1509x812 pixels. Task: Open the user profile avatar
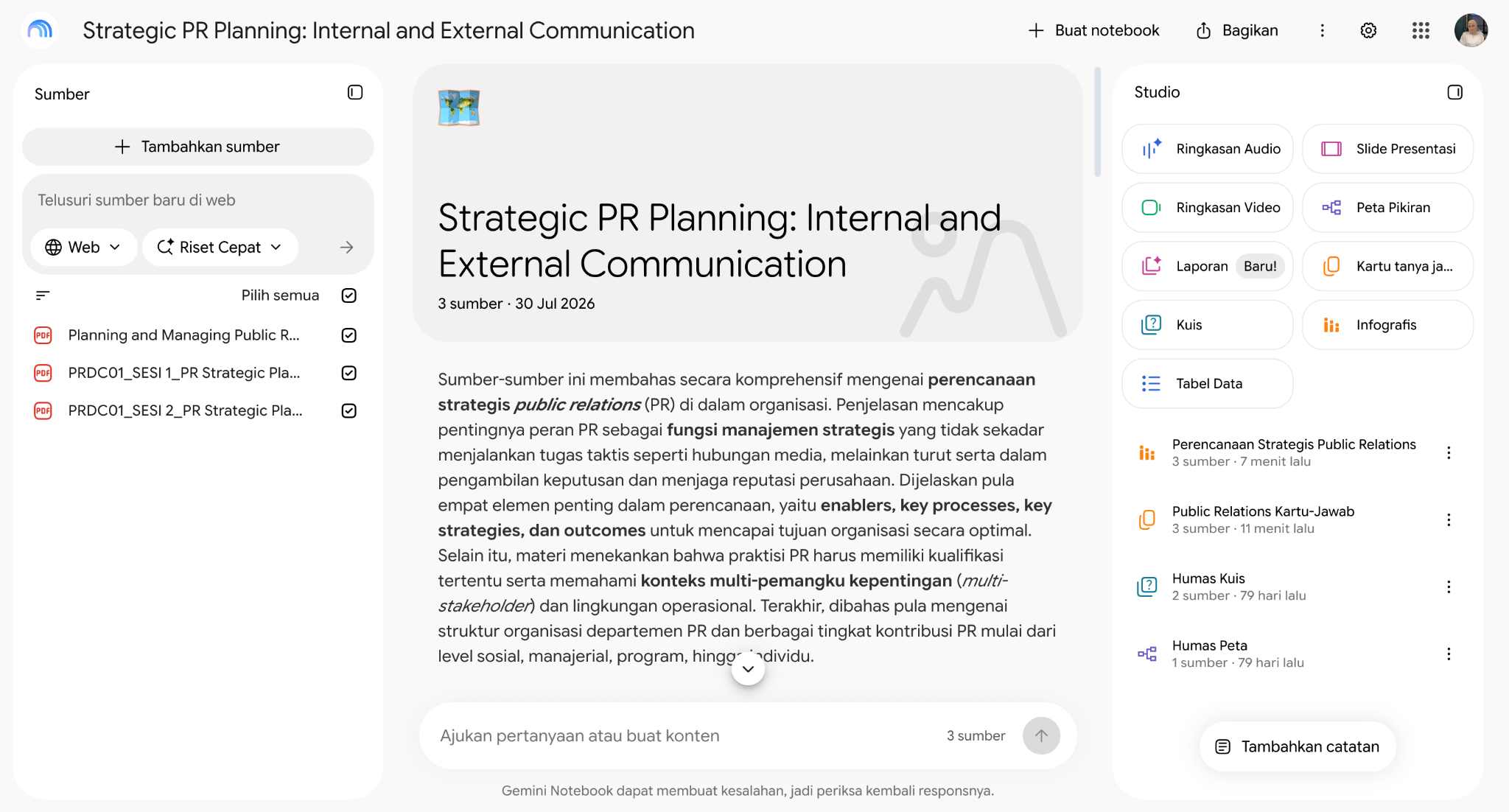[x=1471, y=30]
